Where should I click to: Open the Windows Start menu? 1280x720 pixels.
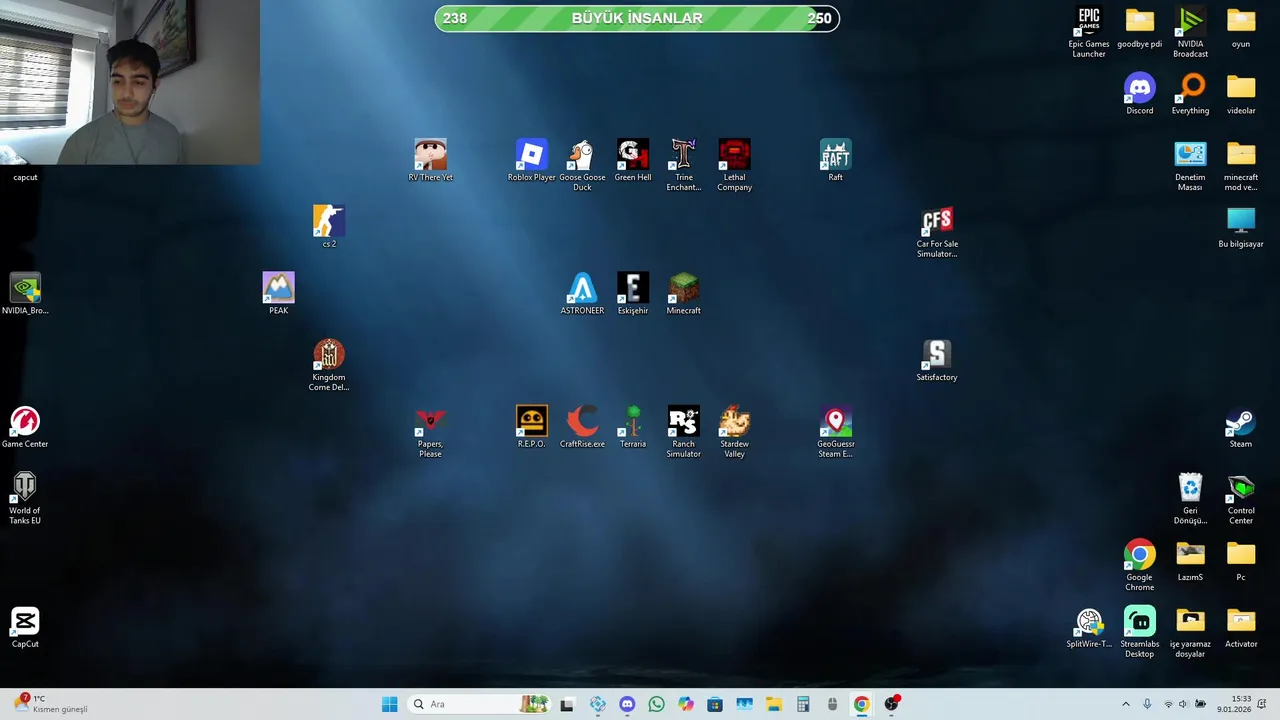point(389,704)
